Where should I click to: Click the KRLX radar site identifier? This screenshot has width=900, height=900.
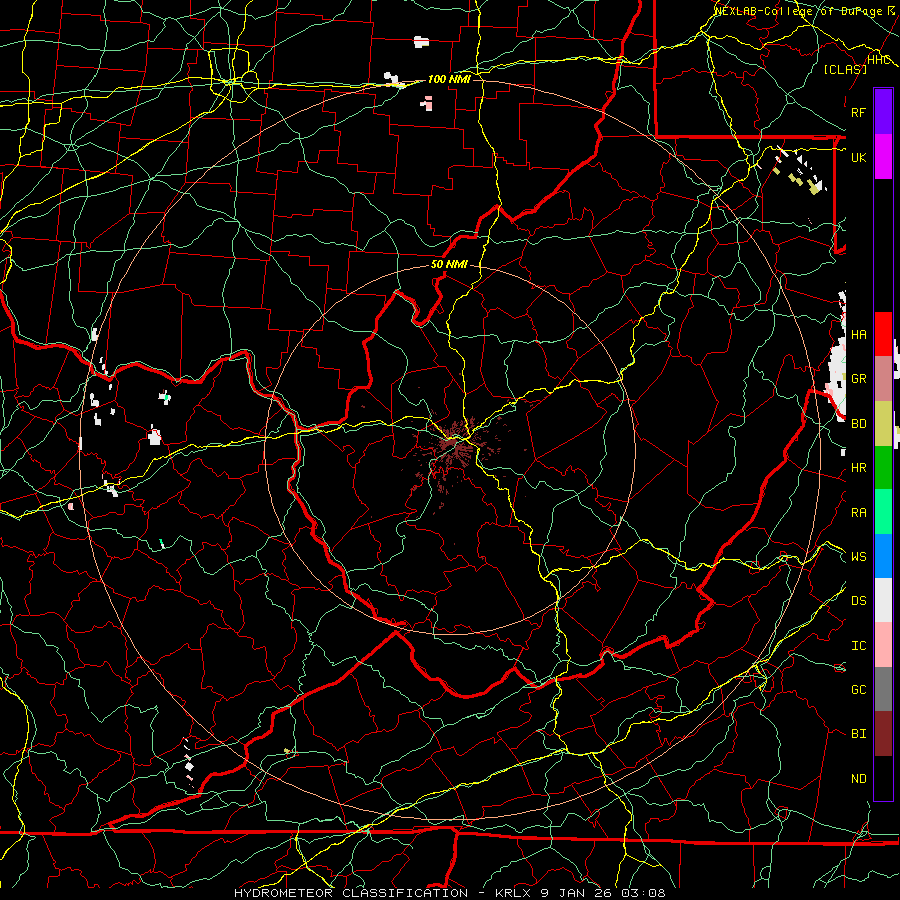pyautogui.click(x=512, y=893)
